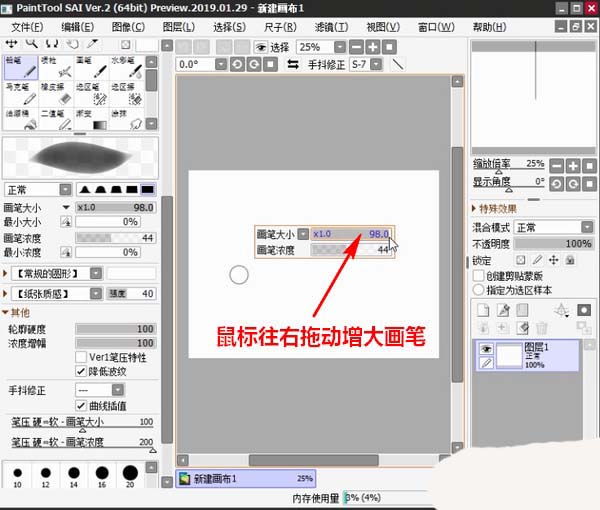Viewport: 600px width, 510px height.
Task: Enable Ver1笔压特性 checkbox
Action: click(81, 357)
